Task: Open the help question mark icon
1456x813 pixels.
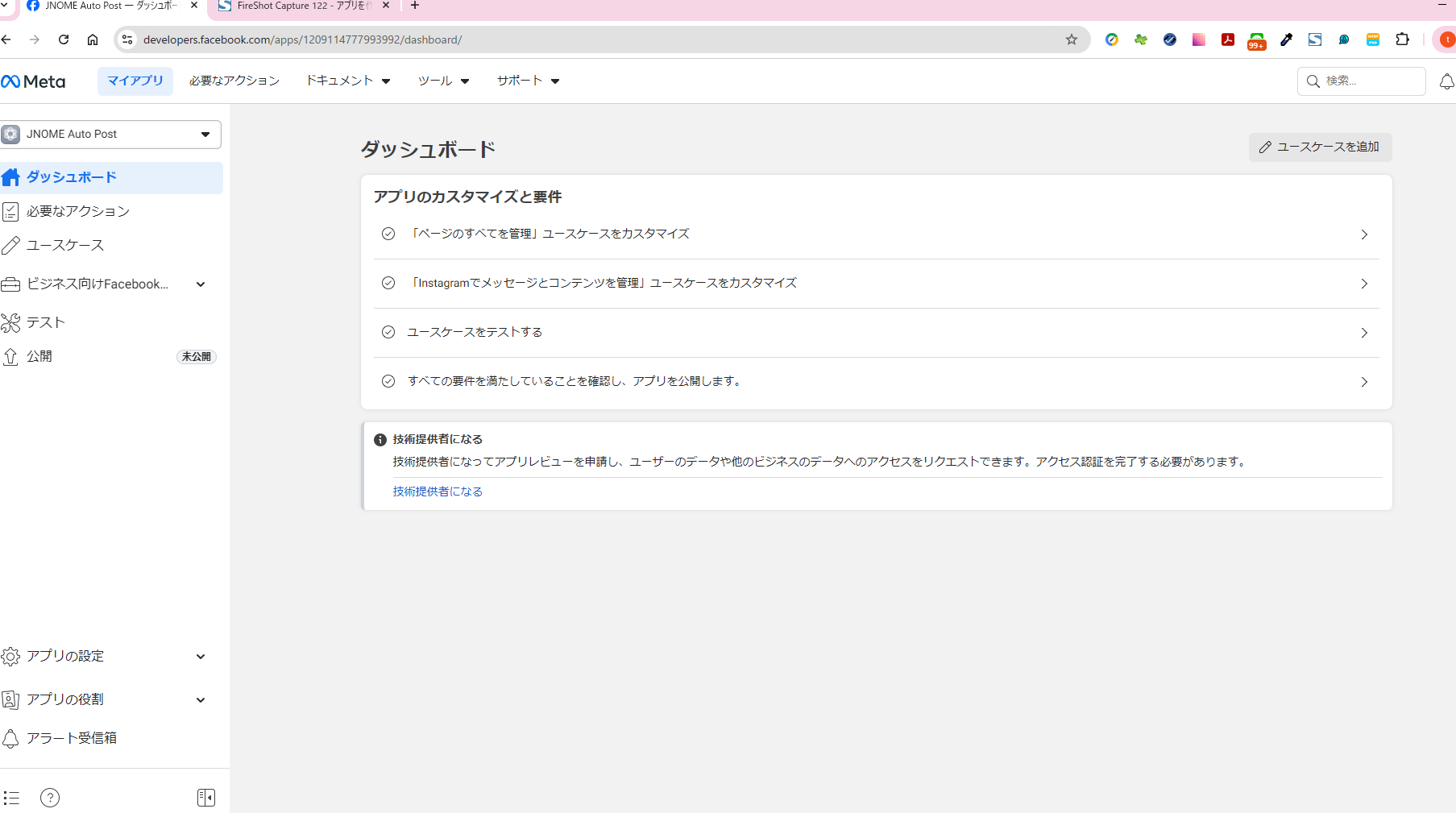Action: (49, 797)
